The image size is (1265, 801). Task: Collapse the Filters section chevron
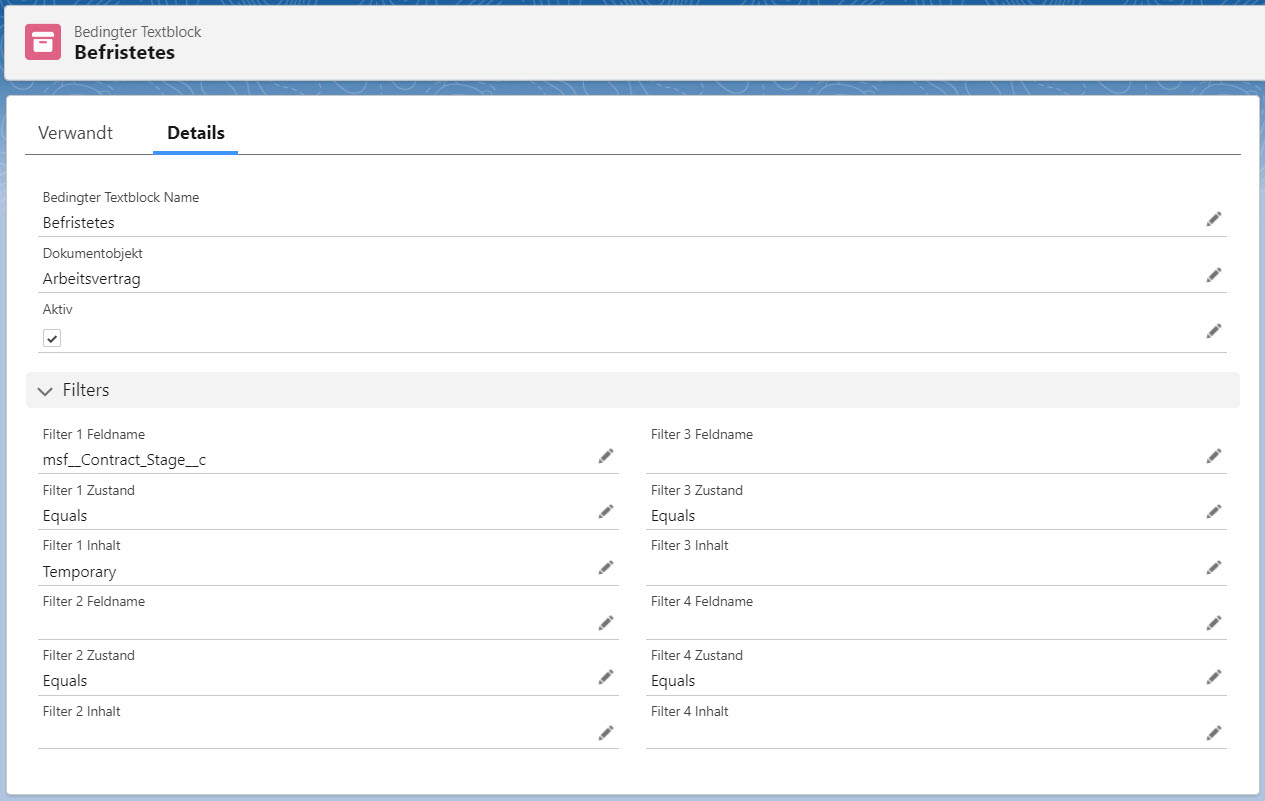(x=45, y=391)
